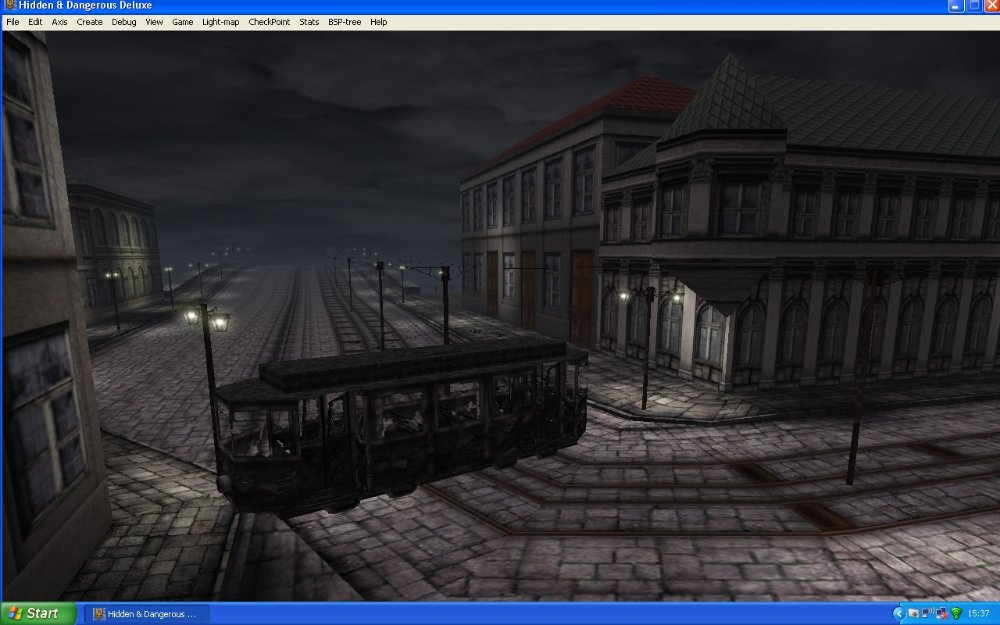Screen dimensions: 1000x625
Task: Click the 15:37 system clock
Action: click(x=978, y=614)
